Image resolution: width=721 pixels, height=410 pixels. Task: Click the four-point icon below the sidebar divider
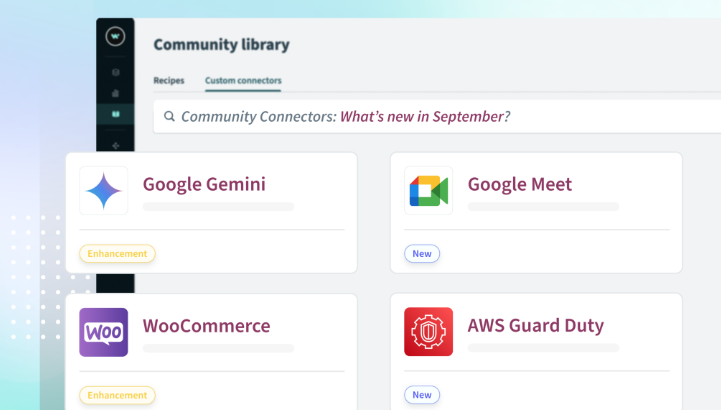tap(115, 147)
